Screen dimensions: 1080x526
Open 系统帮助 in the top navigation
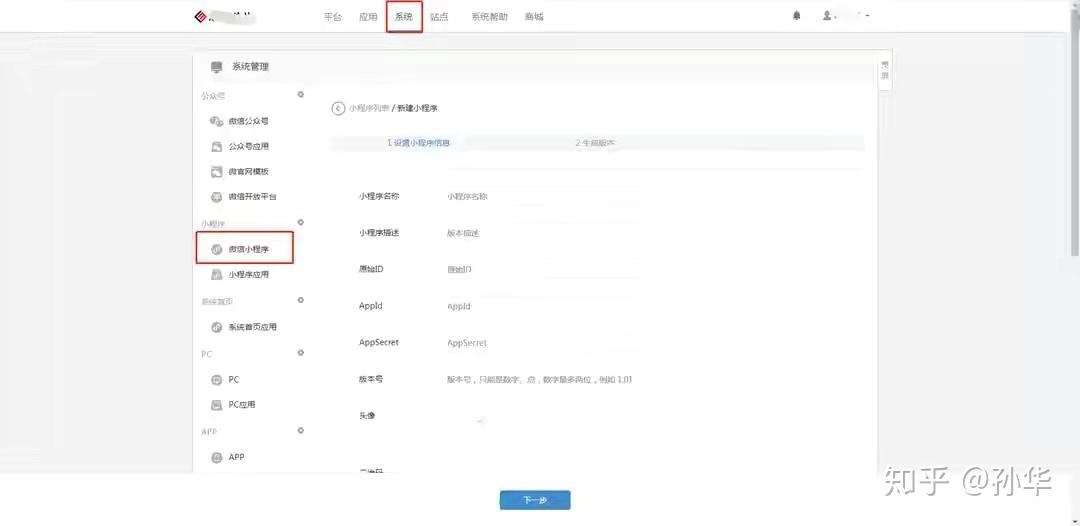point(489,17)
